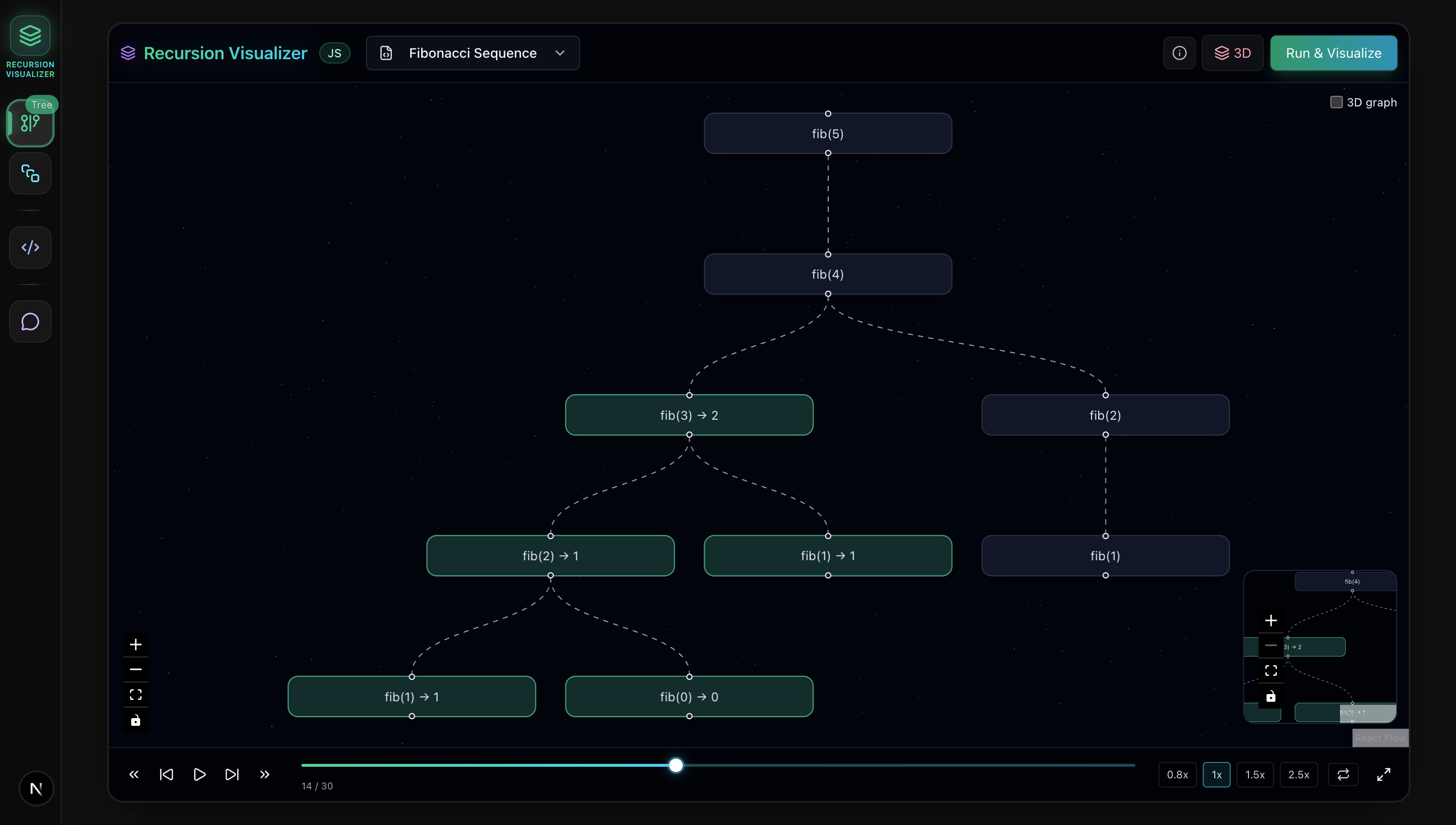
Task: Select the pending fib(1) node
Action: pyautogui.click(x=1105, y=556)
